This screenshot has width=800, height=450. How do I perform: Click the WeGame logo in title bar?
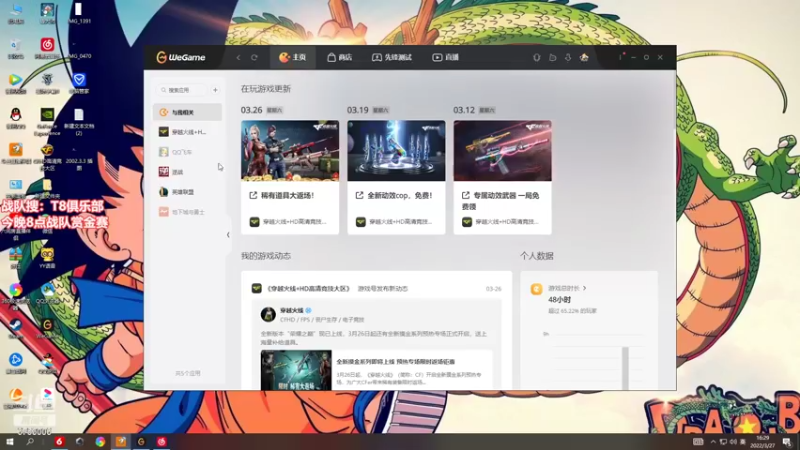tap(181, 57)
